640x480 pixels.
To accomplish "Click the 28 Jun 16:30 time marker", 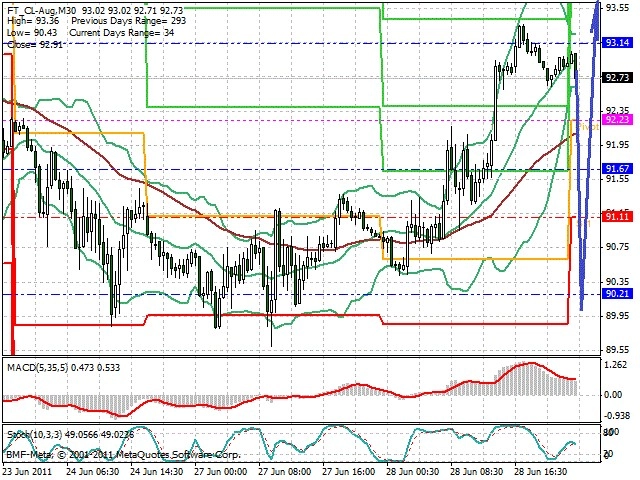I will (540, 472).
